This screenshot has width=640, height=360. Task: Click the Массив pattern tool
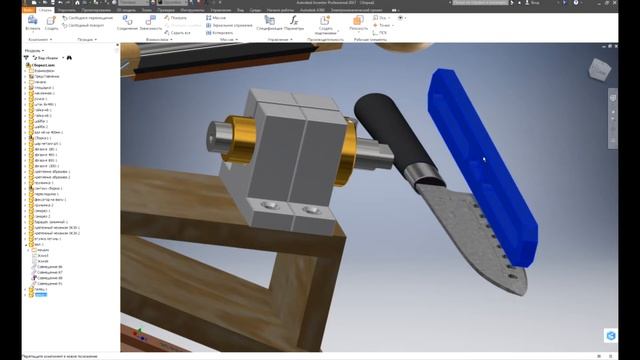216,18
